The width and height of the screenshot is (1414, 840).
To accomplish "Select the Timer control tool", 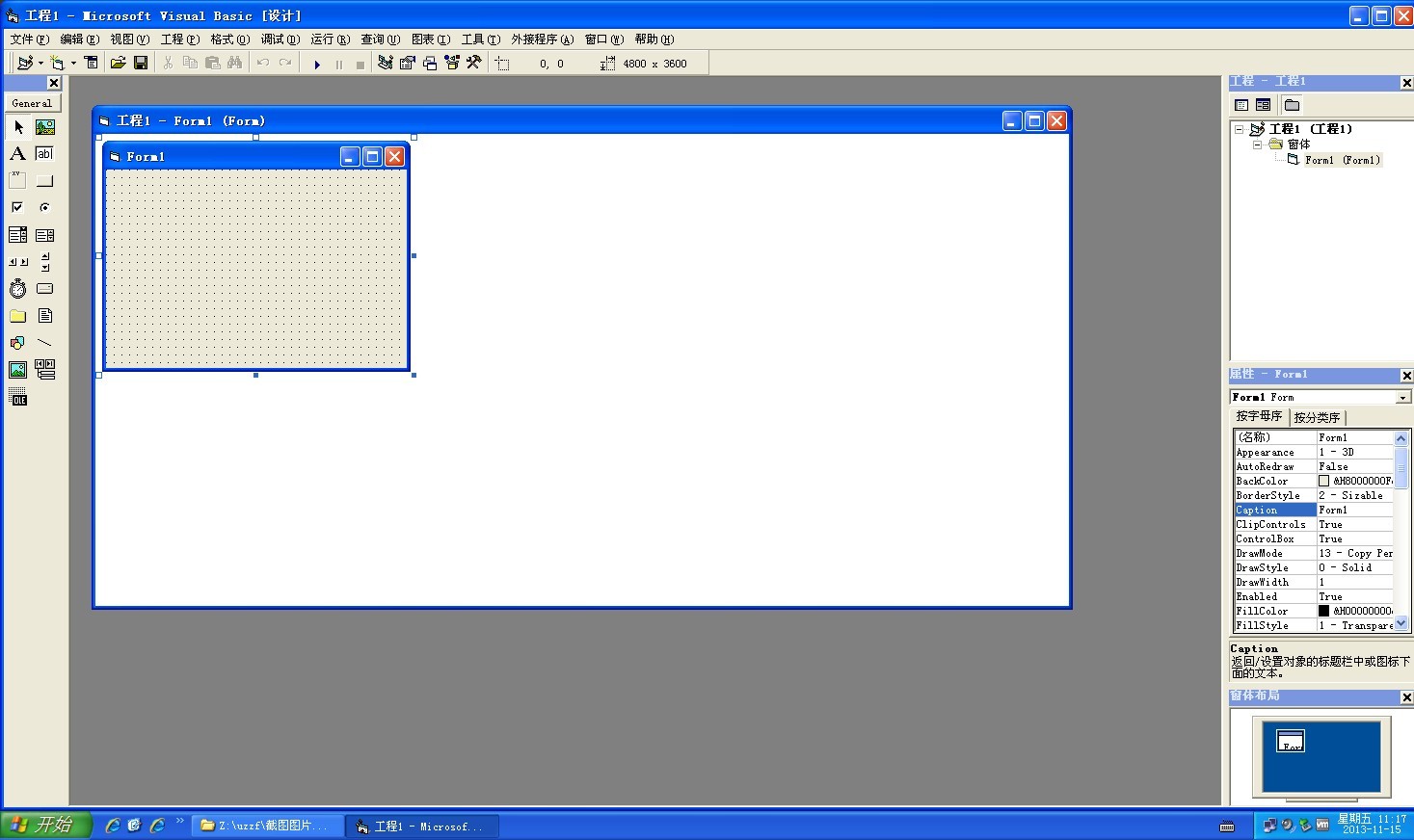I will click(17, 288).
